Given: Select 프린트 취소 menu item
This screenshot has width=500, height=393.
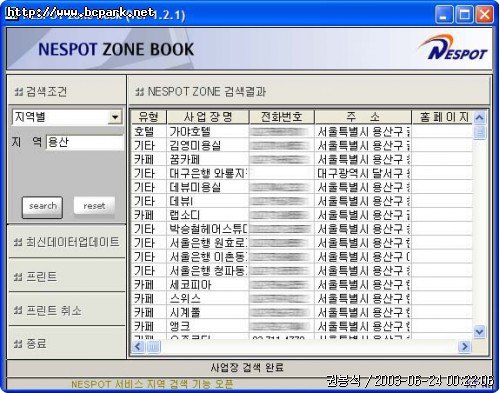Looking at the screenshot, I should click(67, 310).
